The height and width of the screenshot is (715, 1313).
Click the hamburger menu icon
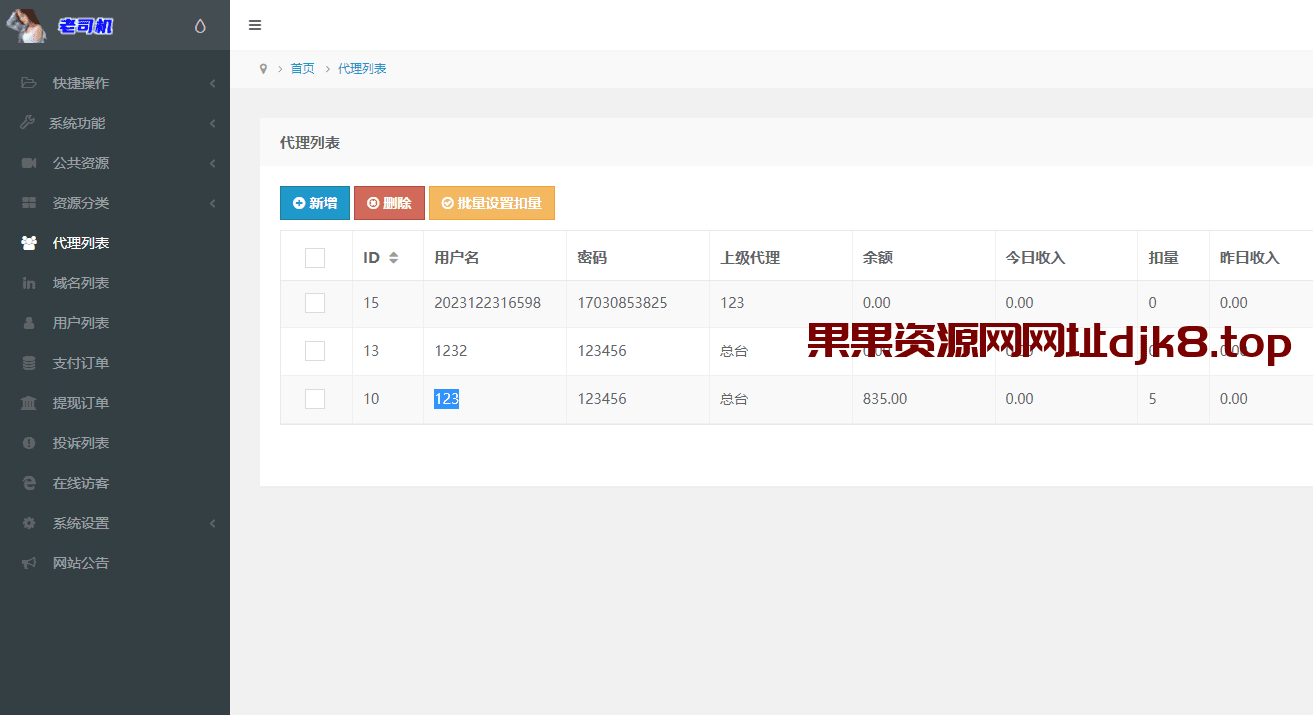tap(255, 25)
